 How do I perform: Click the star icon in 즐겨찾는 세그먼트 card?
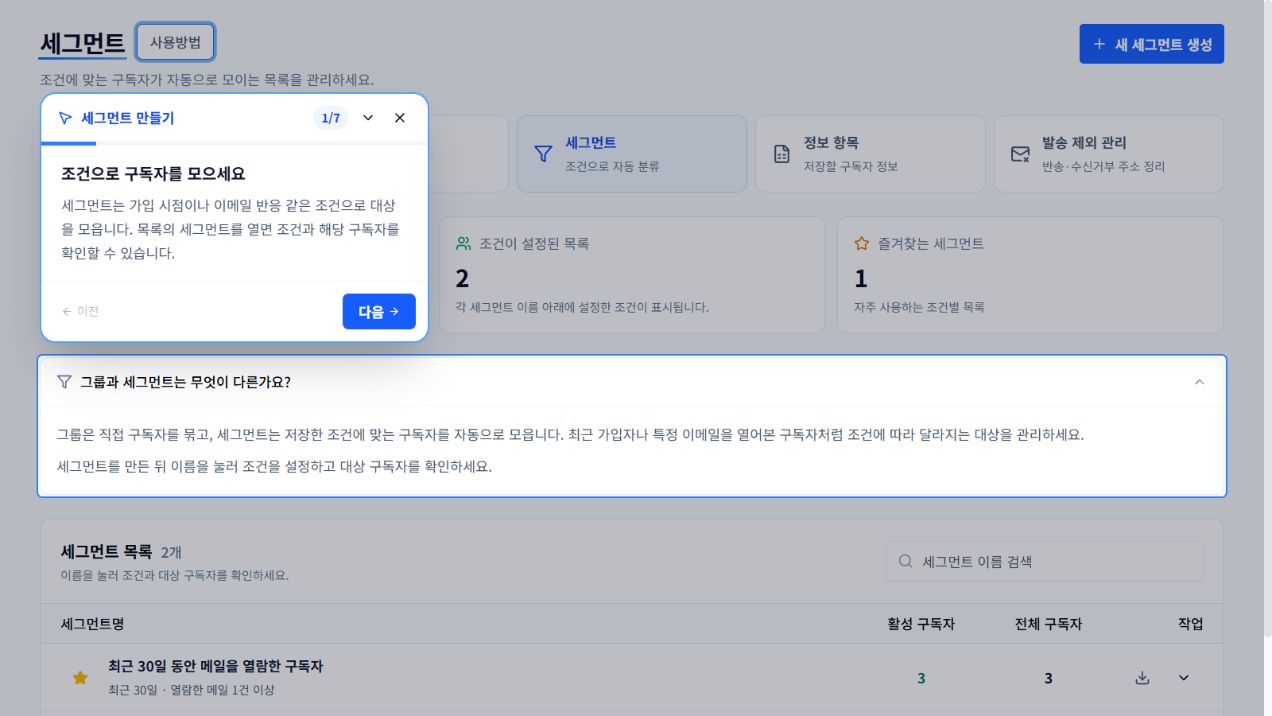pyautogui.click(x=861, y=243)
